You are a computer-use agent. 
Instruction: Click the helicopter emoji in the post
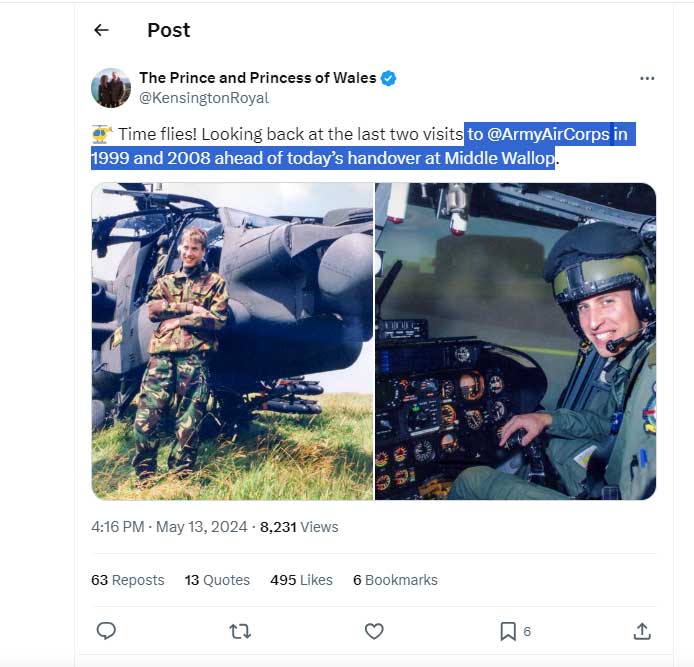pyautogui.click(x=101, y=134)
